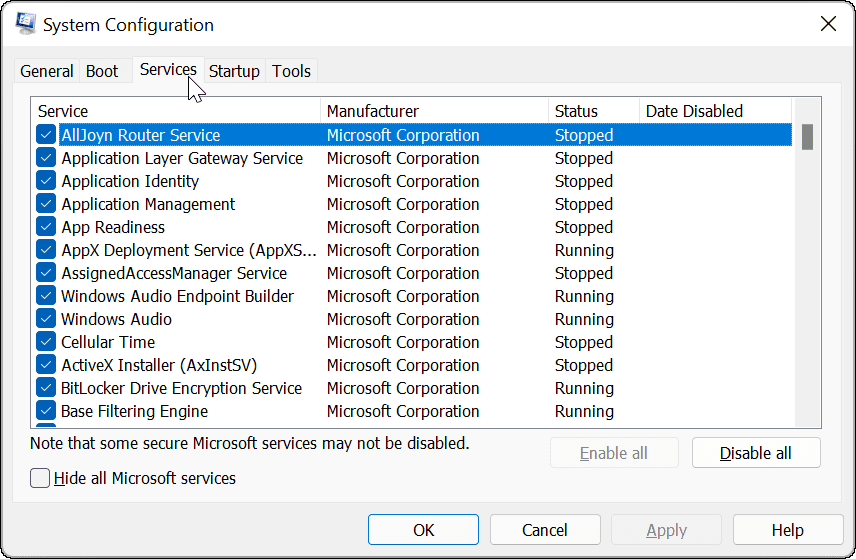
Task: Toggle the Windows Audio service checkbox
Action: click(x=46, y=319)
